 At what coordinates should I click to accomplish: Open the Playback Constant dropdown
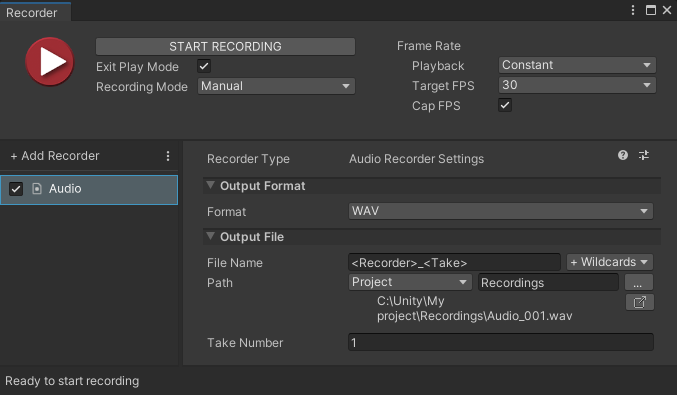577,65
